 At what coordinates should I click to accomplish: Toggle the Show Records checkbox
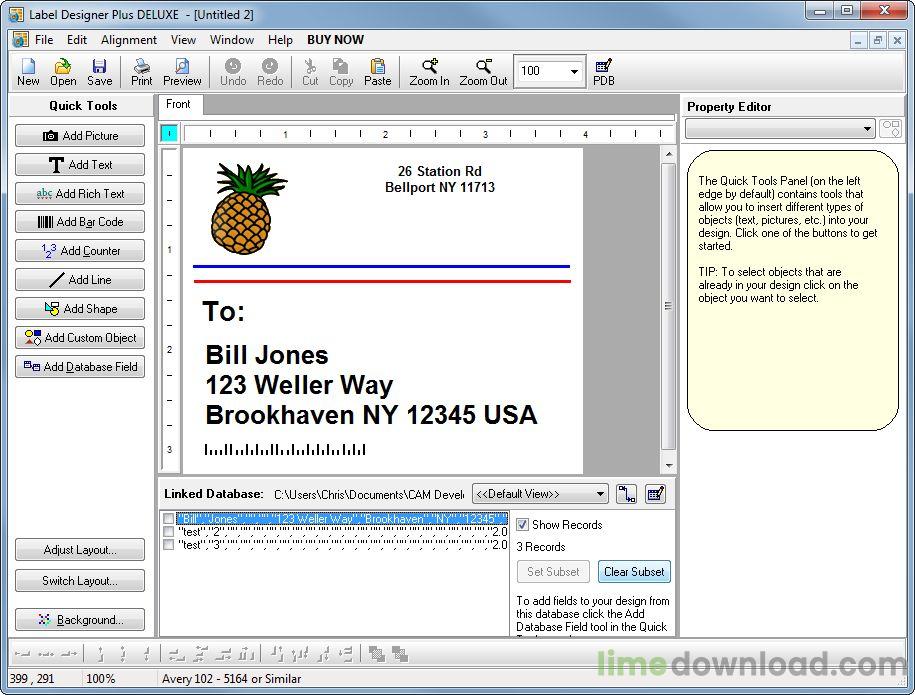tap(523, 524)
